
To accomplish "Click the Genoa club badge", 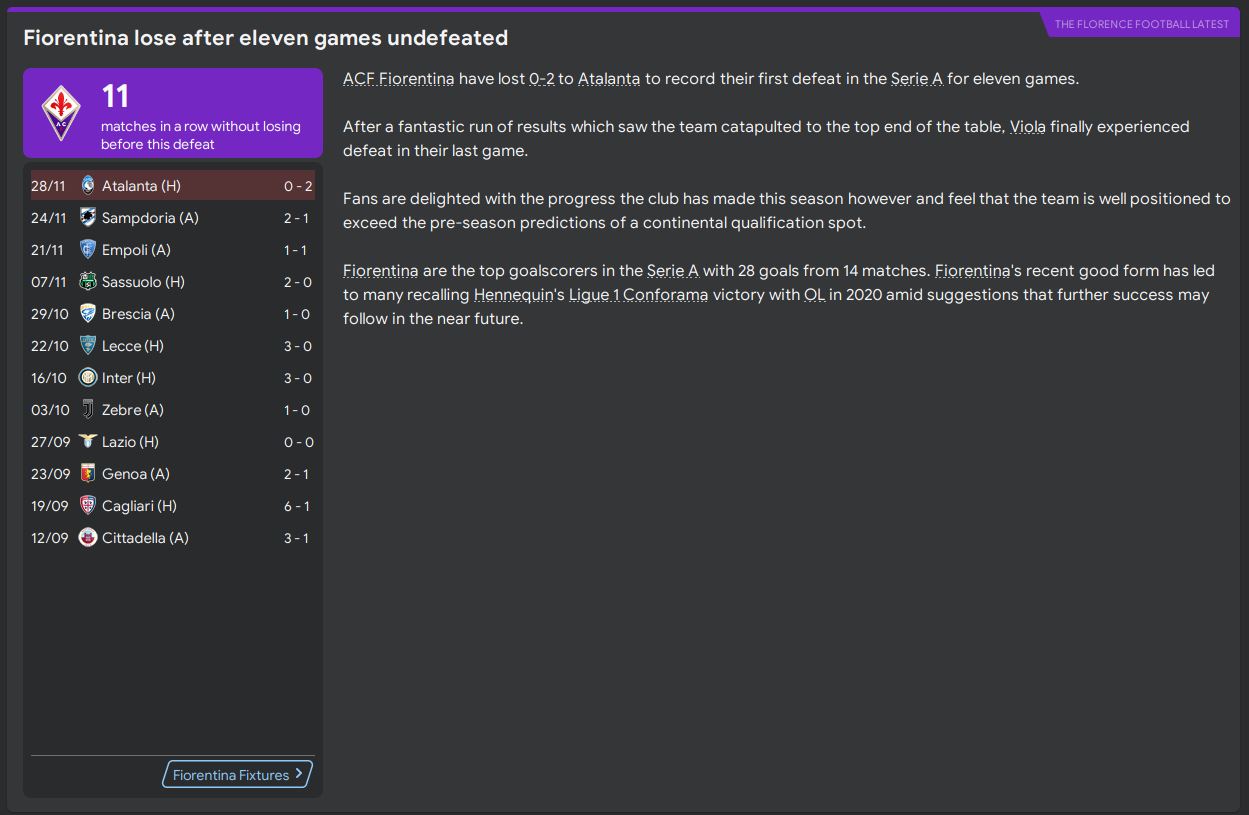I will 88,474.
